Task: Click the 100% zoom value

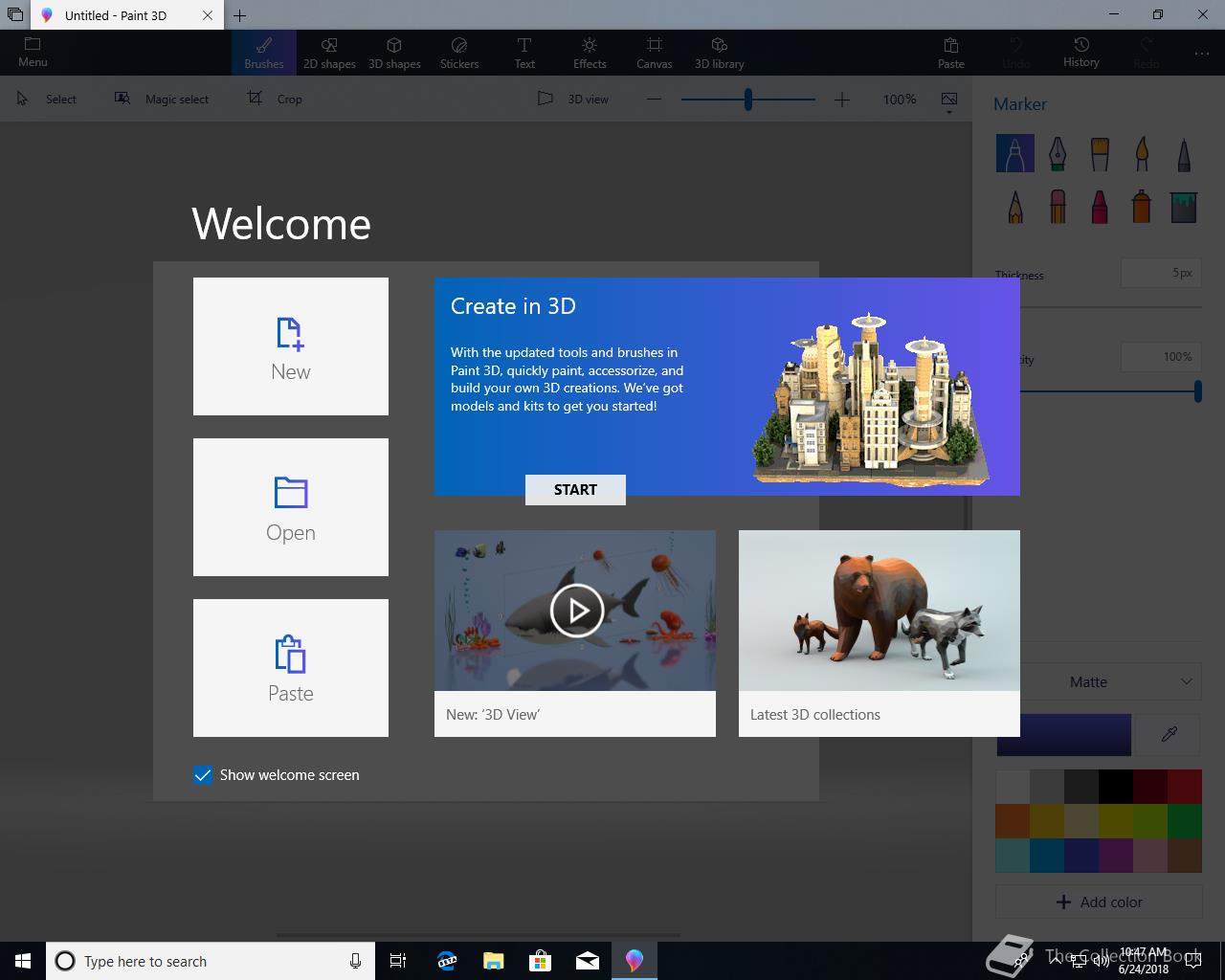Action: (x=900, y=99)
